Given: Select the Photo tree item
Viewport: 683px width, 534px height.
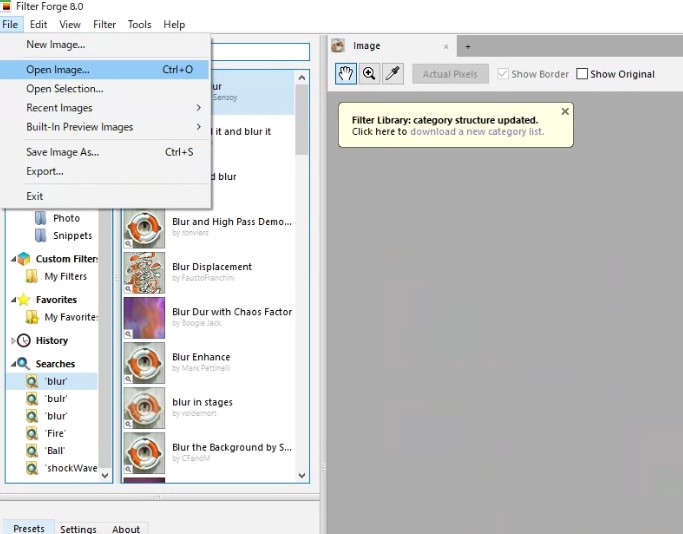Looking at the screenshot, I should (67, 218).
